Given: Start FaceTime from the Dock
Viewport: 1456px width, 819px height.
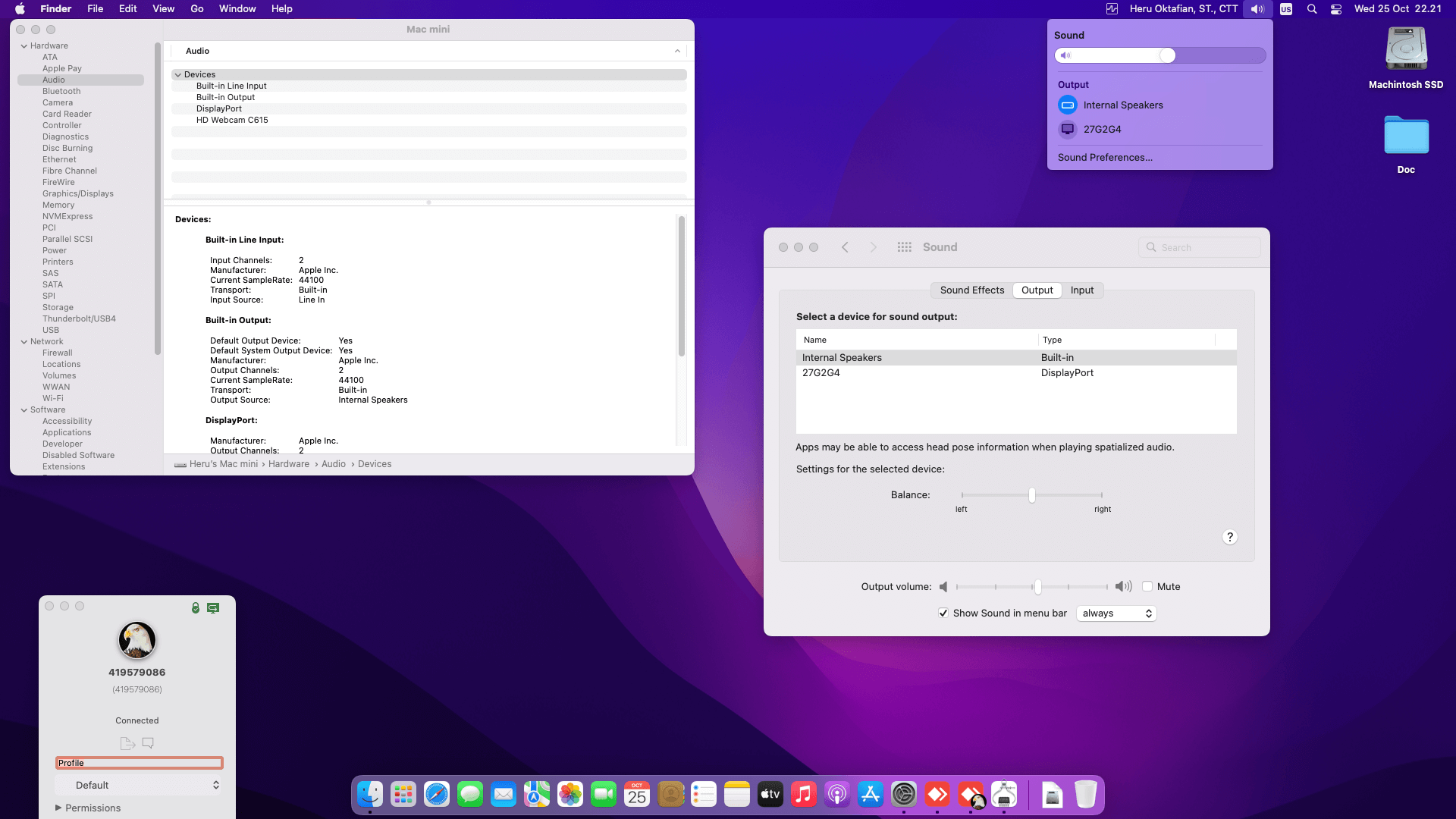Looking at the screenshot, I should point(604,794).
